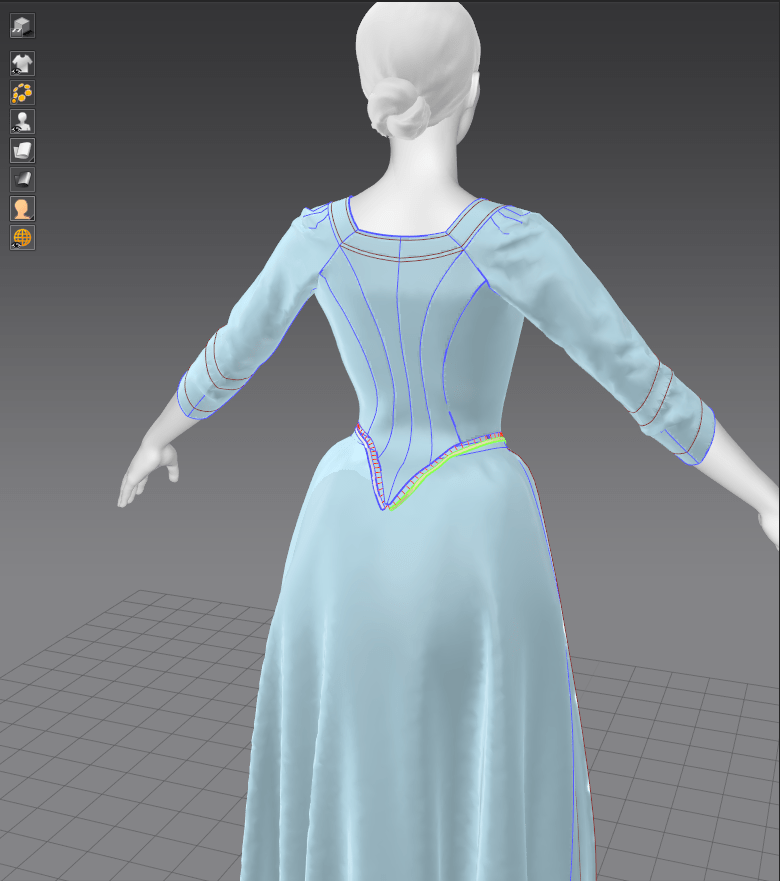The image size is (780, 881).
Task: Click the render cube icon atop the toolbar
Action: (22, 26)
